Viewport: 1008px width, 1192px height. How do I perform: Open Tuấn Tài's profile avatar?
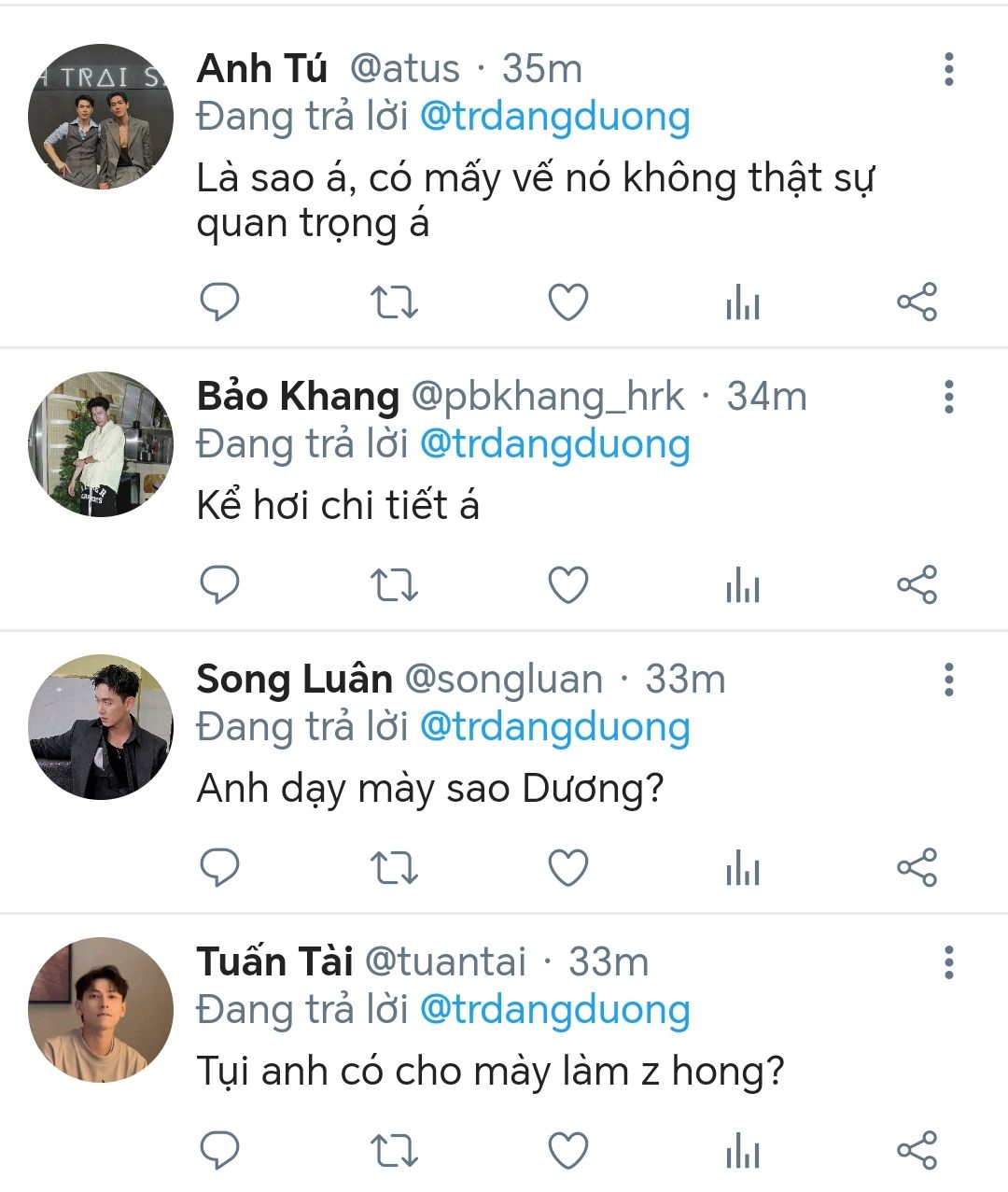pyautogui.click(x=101, y=1010)
